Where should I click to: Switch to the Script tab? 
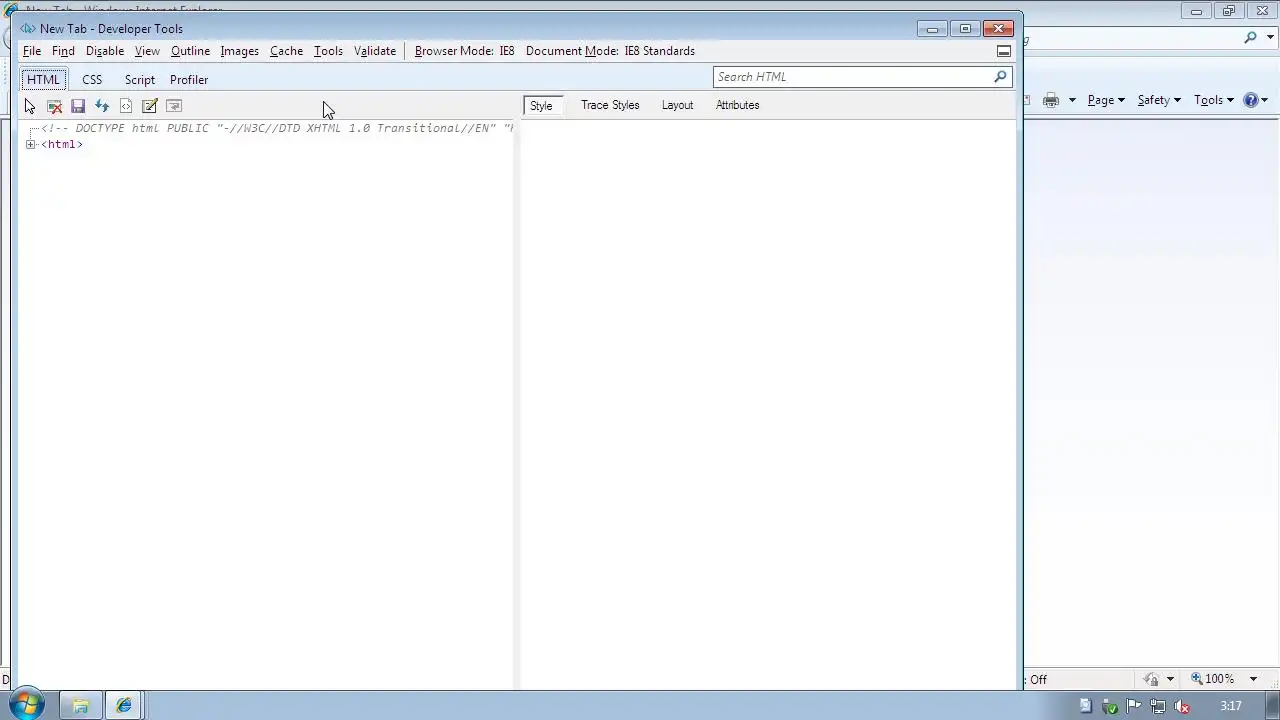tap(139, 80)
